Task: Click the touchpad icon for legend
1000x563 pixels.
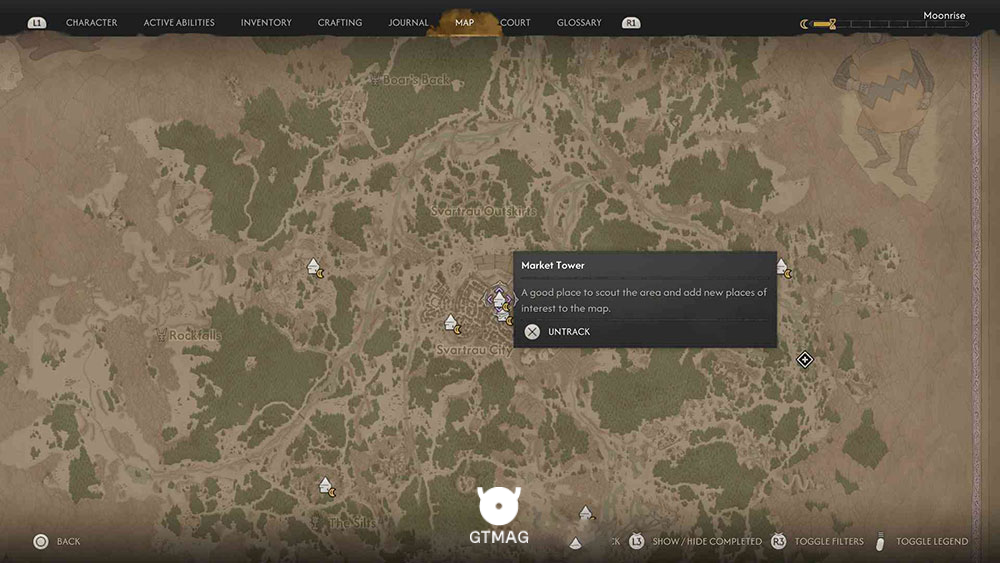Action: [x=880, y=541]
